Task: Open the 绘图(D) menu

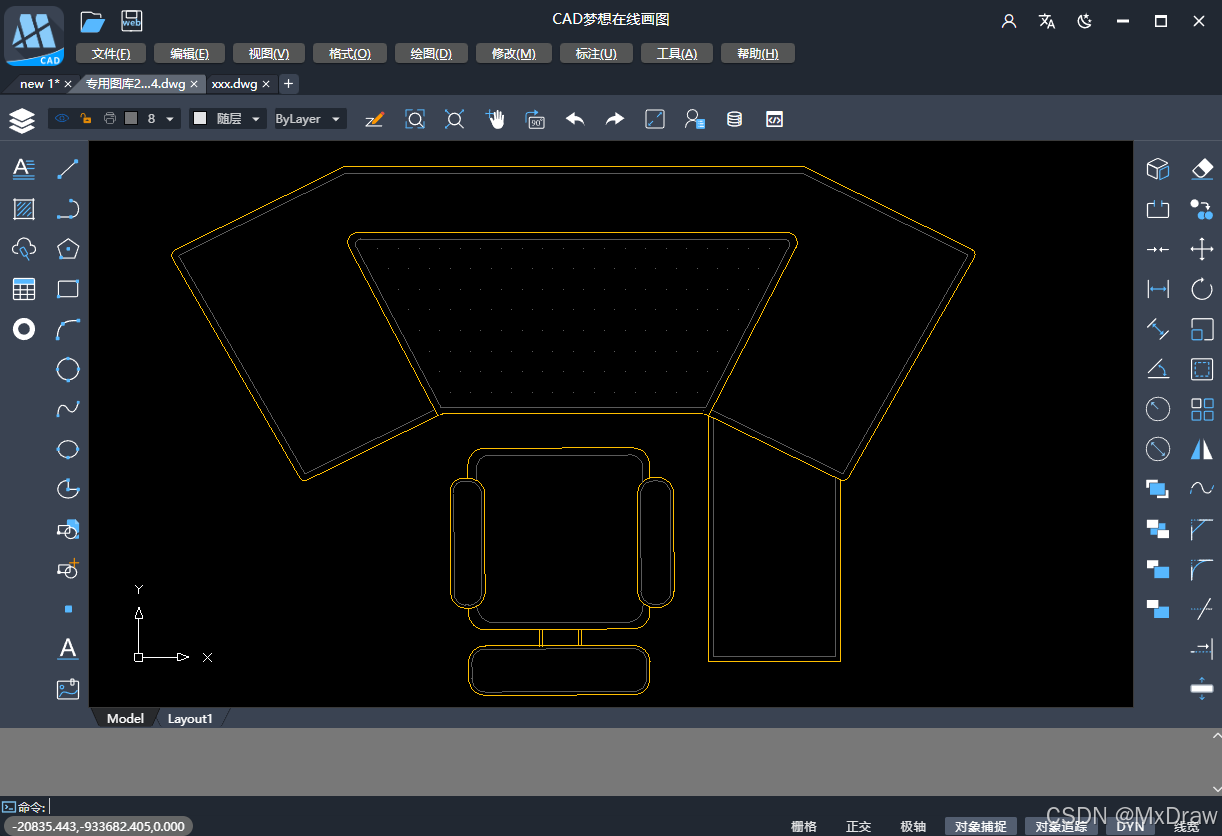Action: (431, 54)
